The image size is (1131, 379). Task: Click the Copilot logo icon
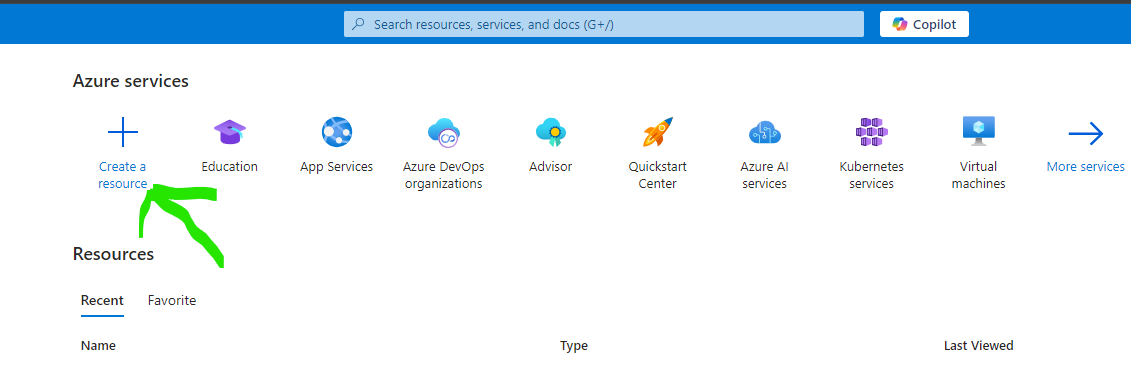[x=899, y=25]
